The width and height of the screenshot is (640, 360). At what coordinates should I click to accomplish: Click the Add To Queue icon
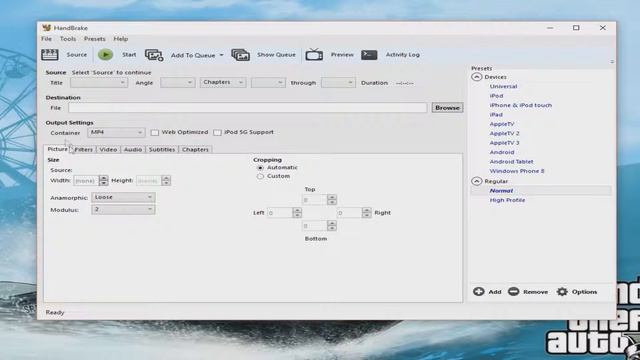(x=154, y=55)
